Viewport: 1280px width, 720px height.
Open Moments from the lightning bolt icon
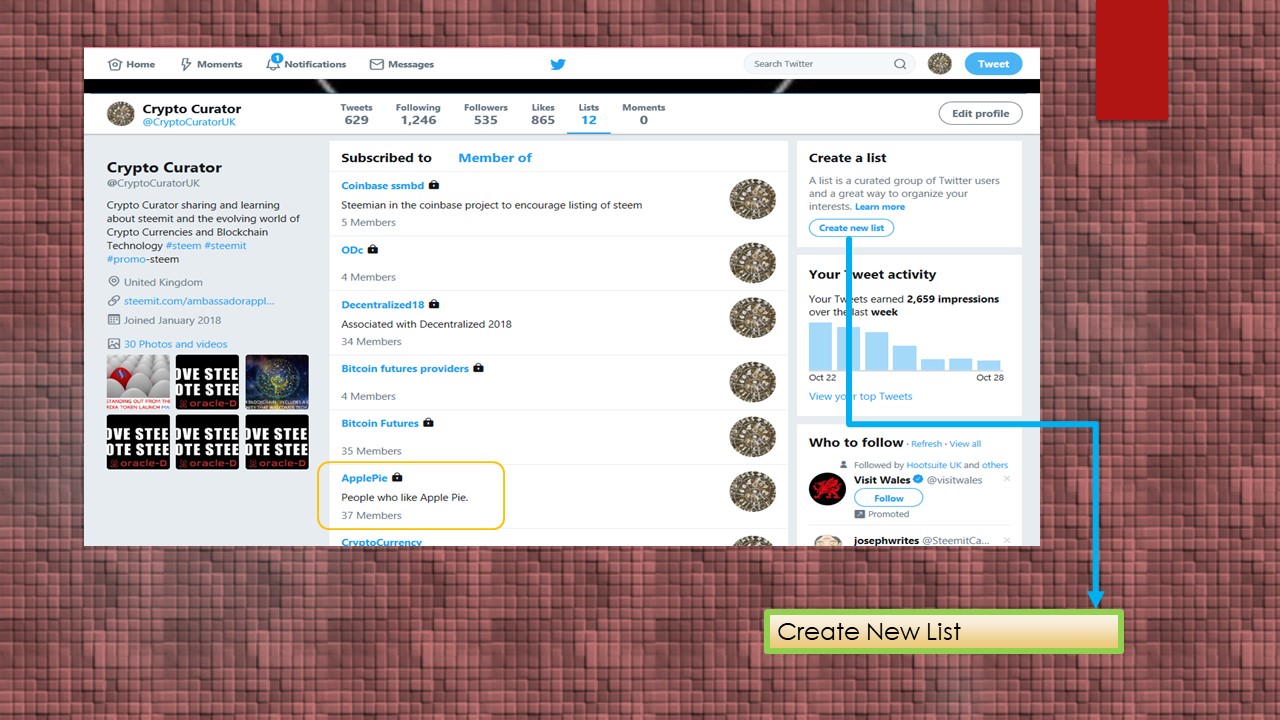point(186,64)
